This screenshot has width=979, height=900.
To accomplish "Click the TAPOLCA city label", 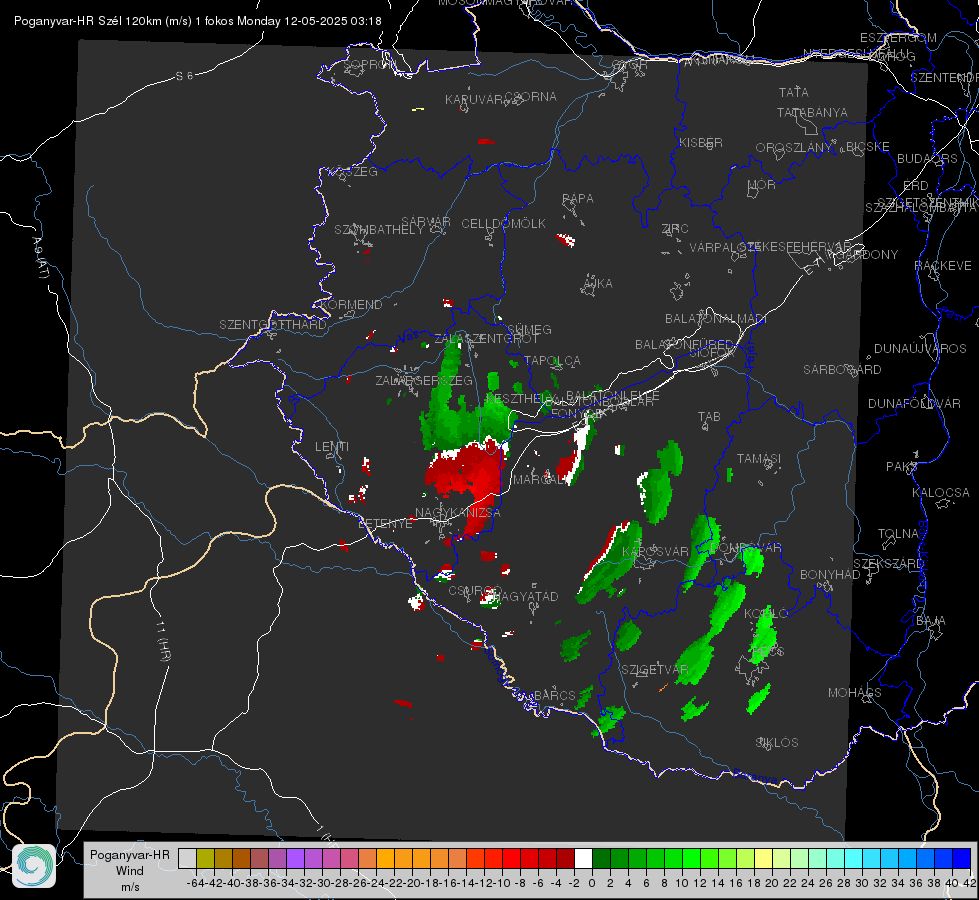I will pyautogui.click(x=553, y=361).
